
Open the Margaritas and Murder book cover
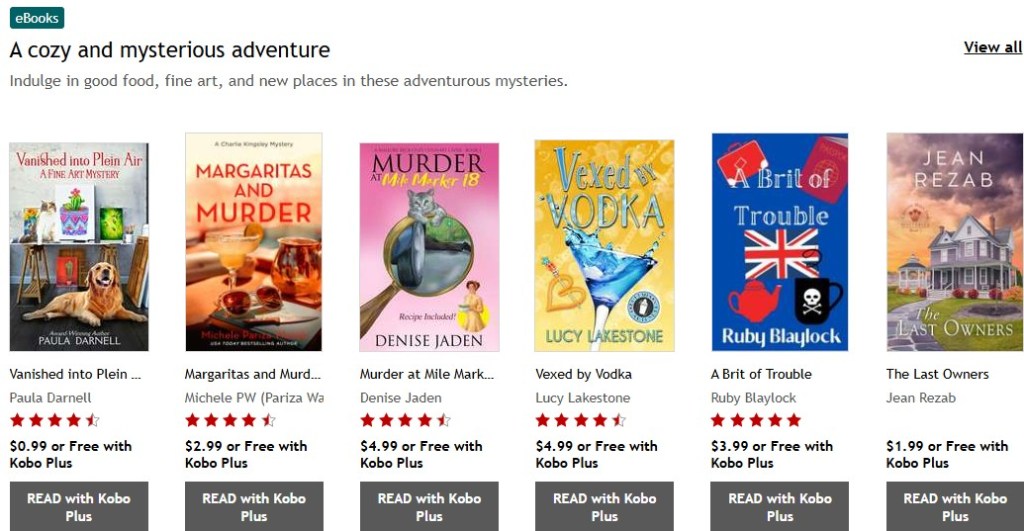click(253, 242)
